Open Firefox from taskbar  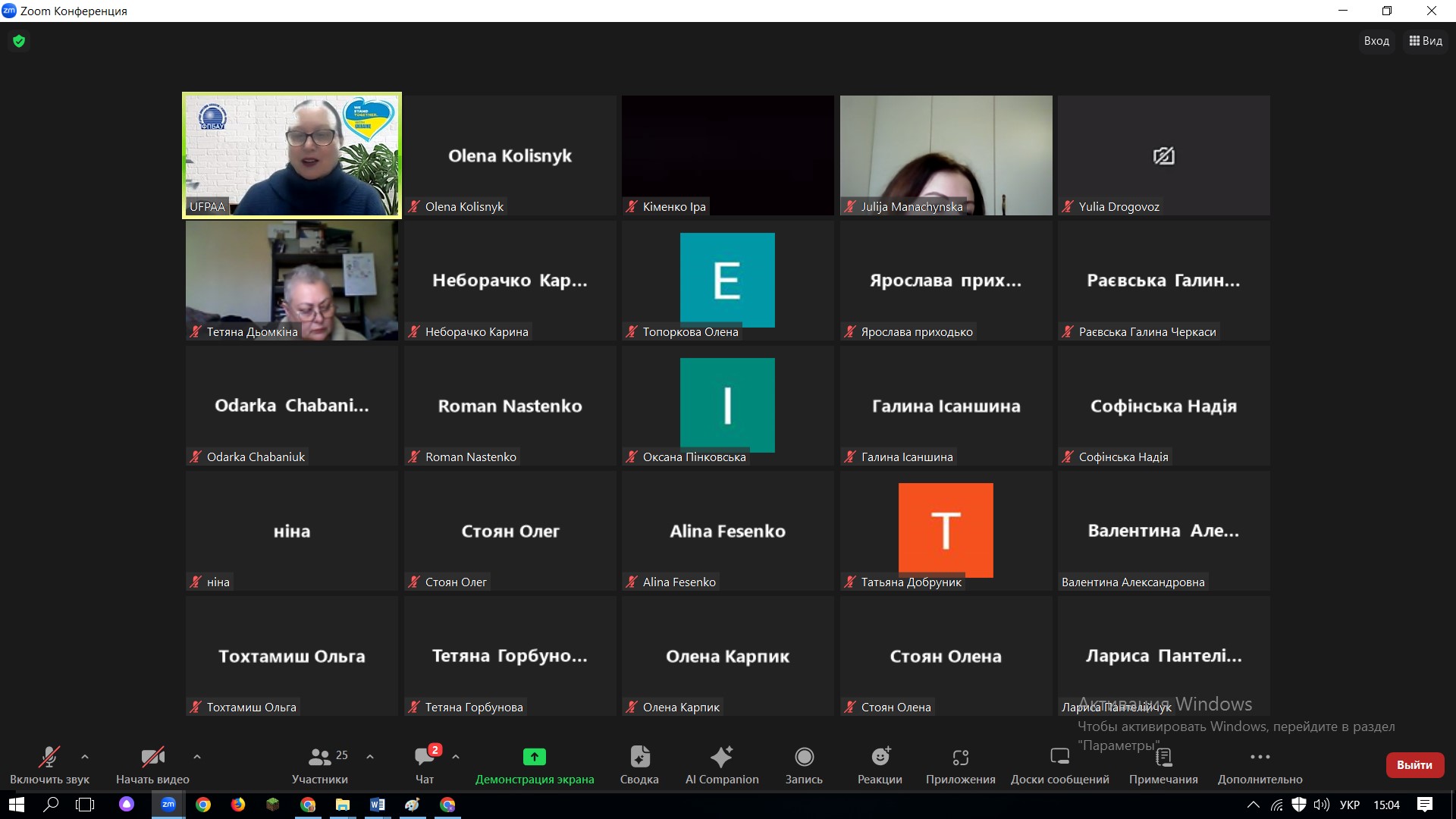pyautogui.click(x=238, y=805)
